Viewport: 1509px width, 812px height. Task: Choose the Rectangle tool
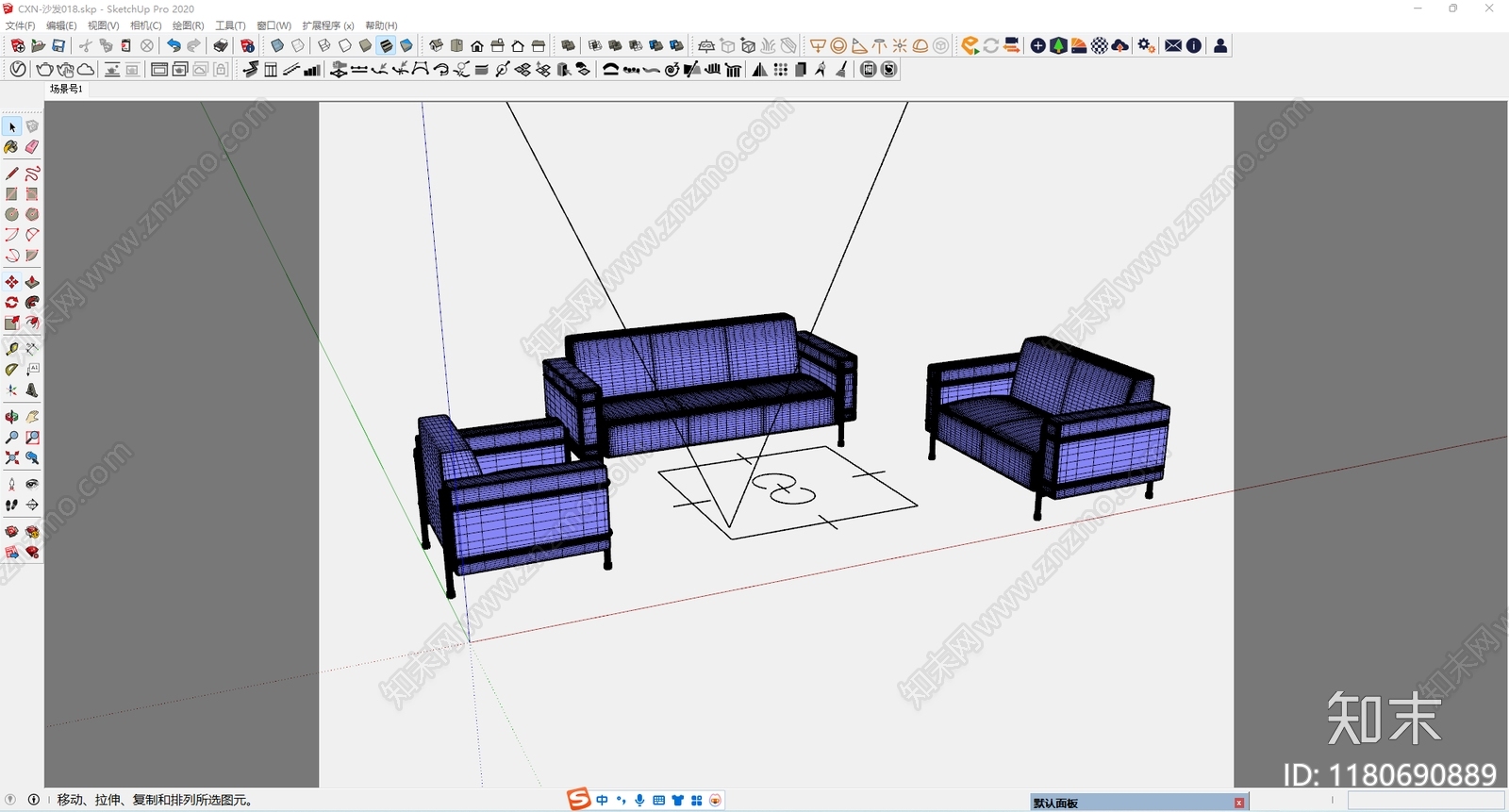coord(12,194)
